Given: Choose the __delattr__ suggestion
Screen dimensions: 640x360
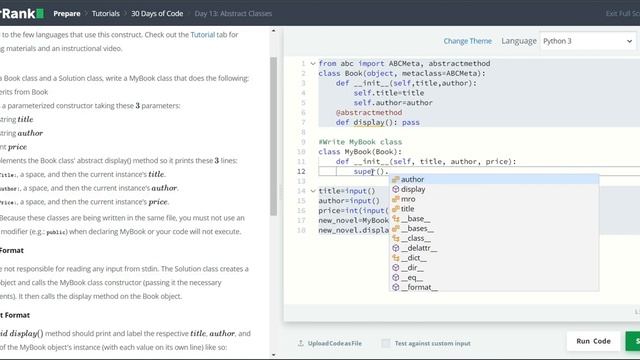Looking at the screenshot, I should coord(494,248).
